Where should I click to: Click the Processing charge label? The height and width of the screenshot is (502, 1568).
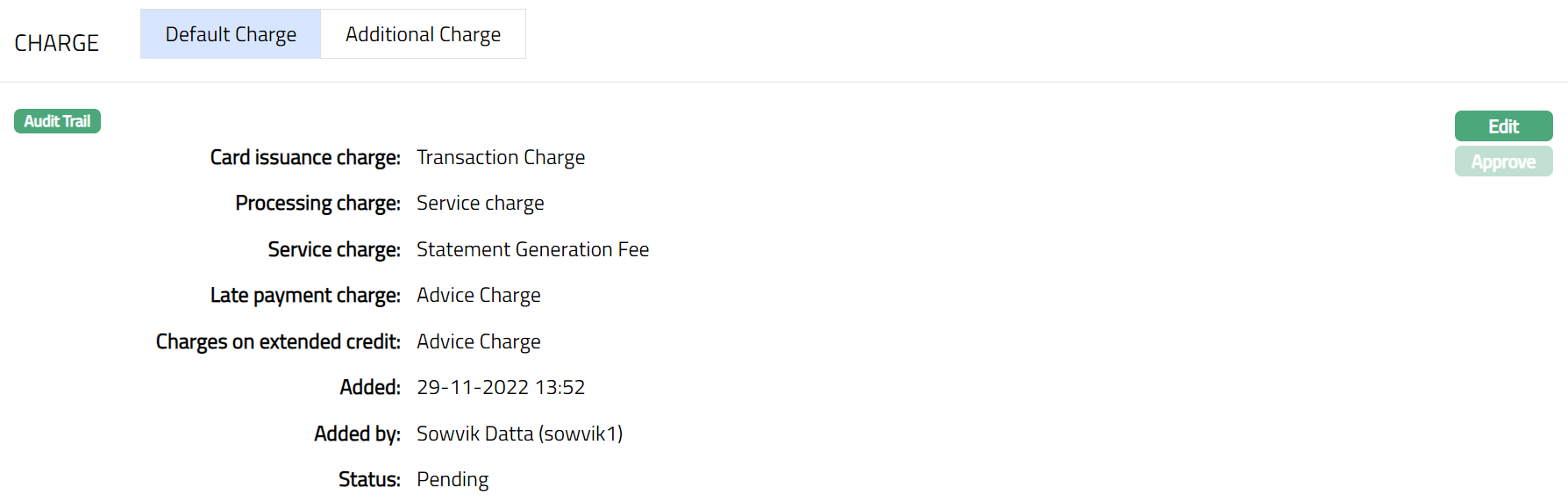[317, 203]
